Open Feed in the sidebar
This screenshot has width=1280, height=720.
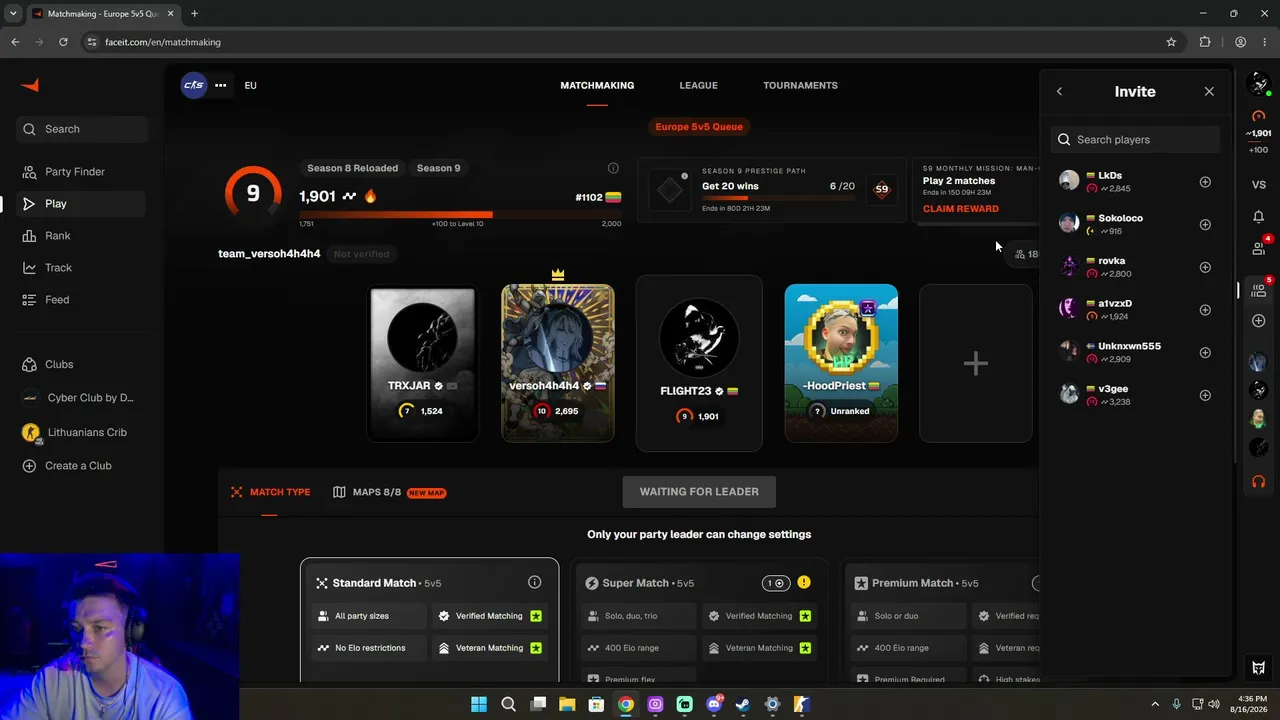81,300
